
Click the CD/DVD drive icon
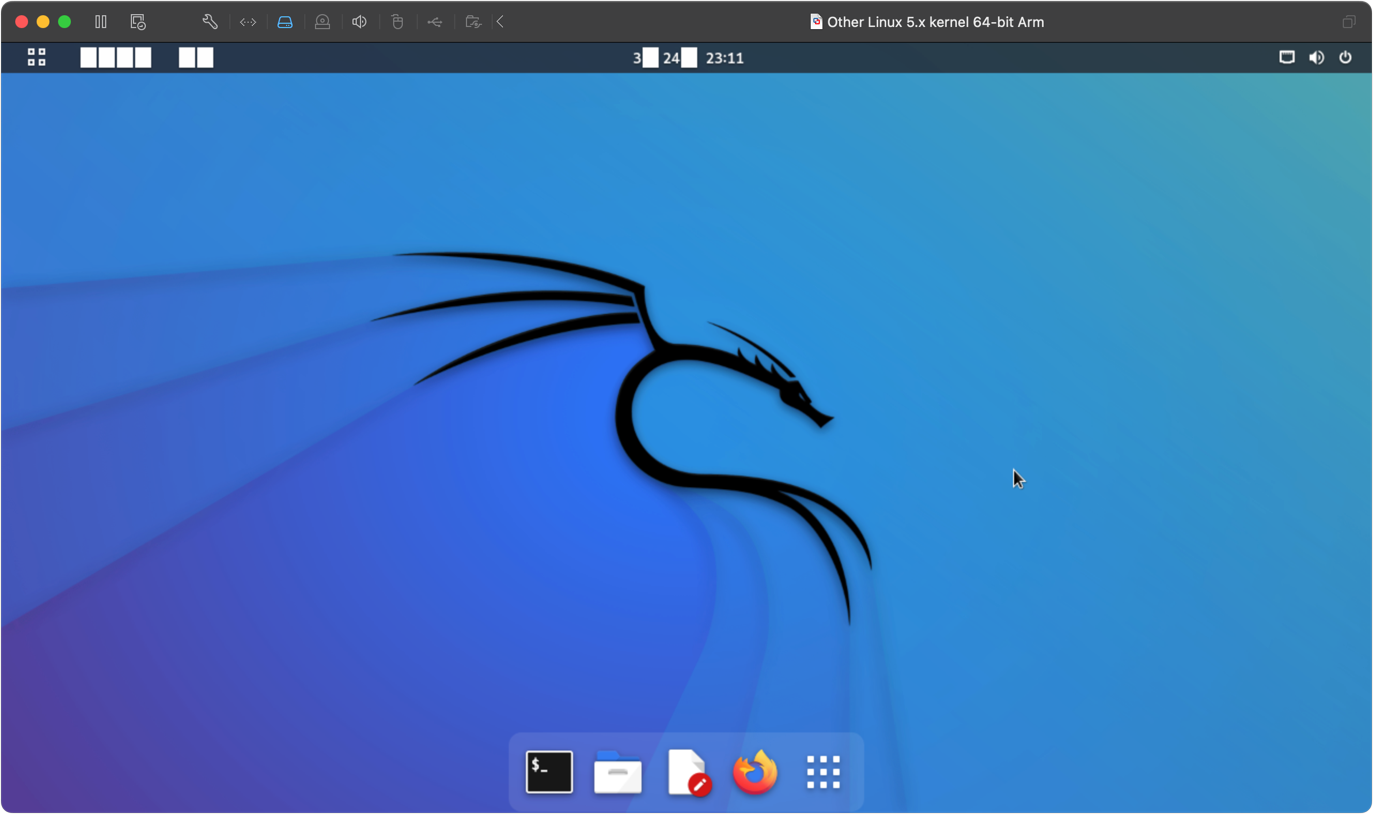pos(322,22)
